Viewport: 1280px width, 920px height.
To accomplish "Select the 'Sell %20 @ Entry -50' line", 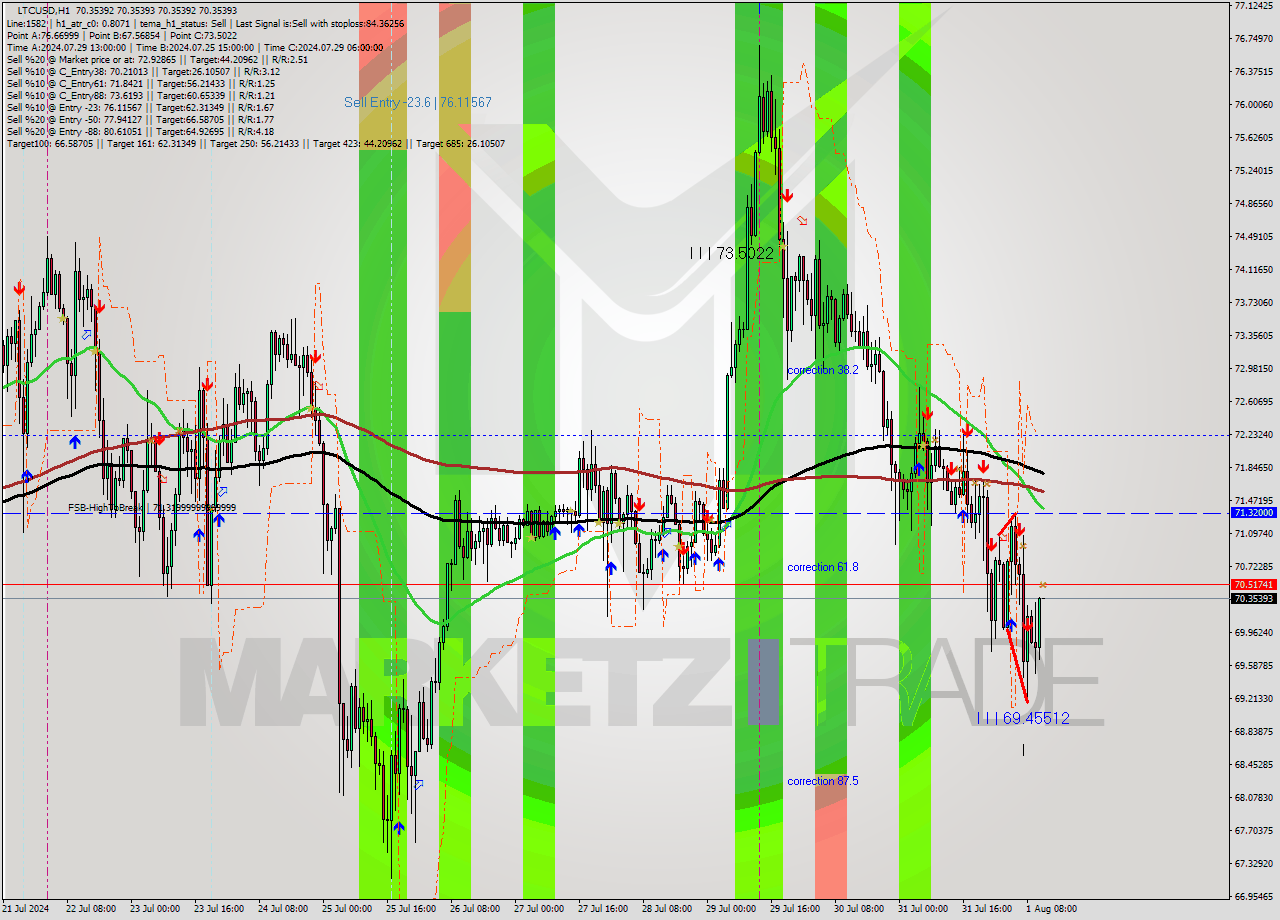I will pyautogui.click(x=140, y=119).
